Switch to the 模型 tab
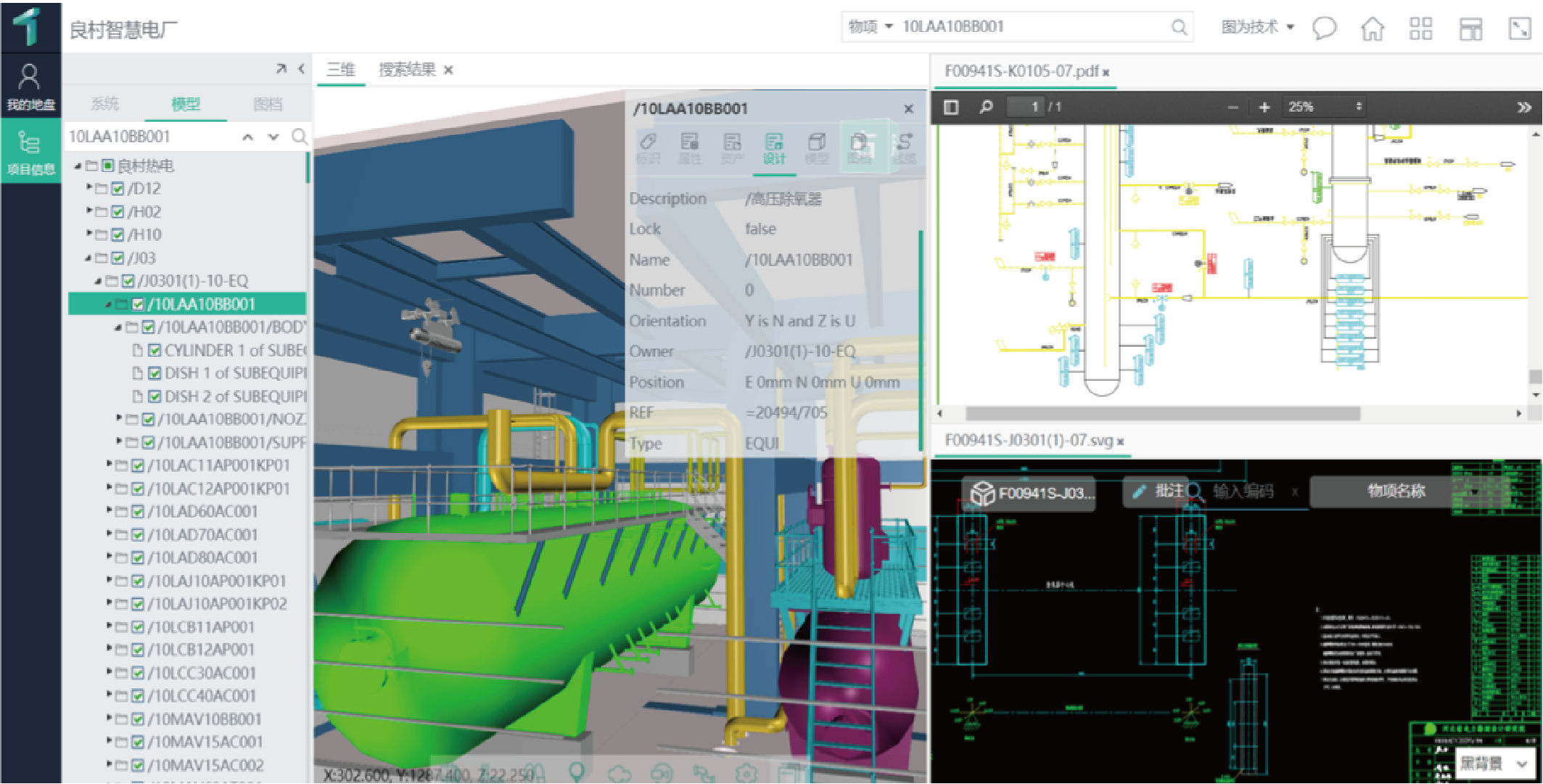 tap(186, 104)
